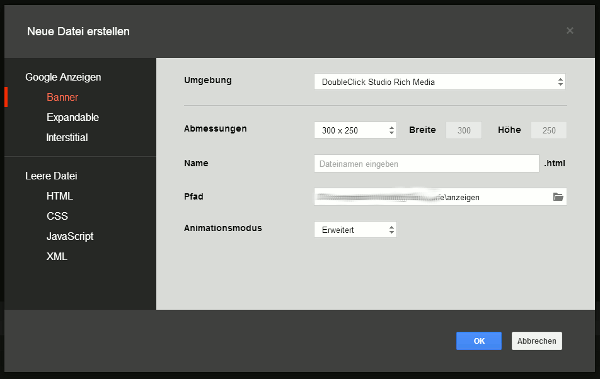Click the Pfad label
Screen dimensions: 600x379
pos(194,196)
